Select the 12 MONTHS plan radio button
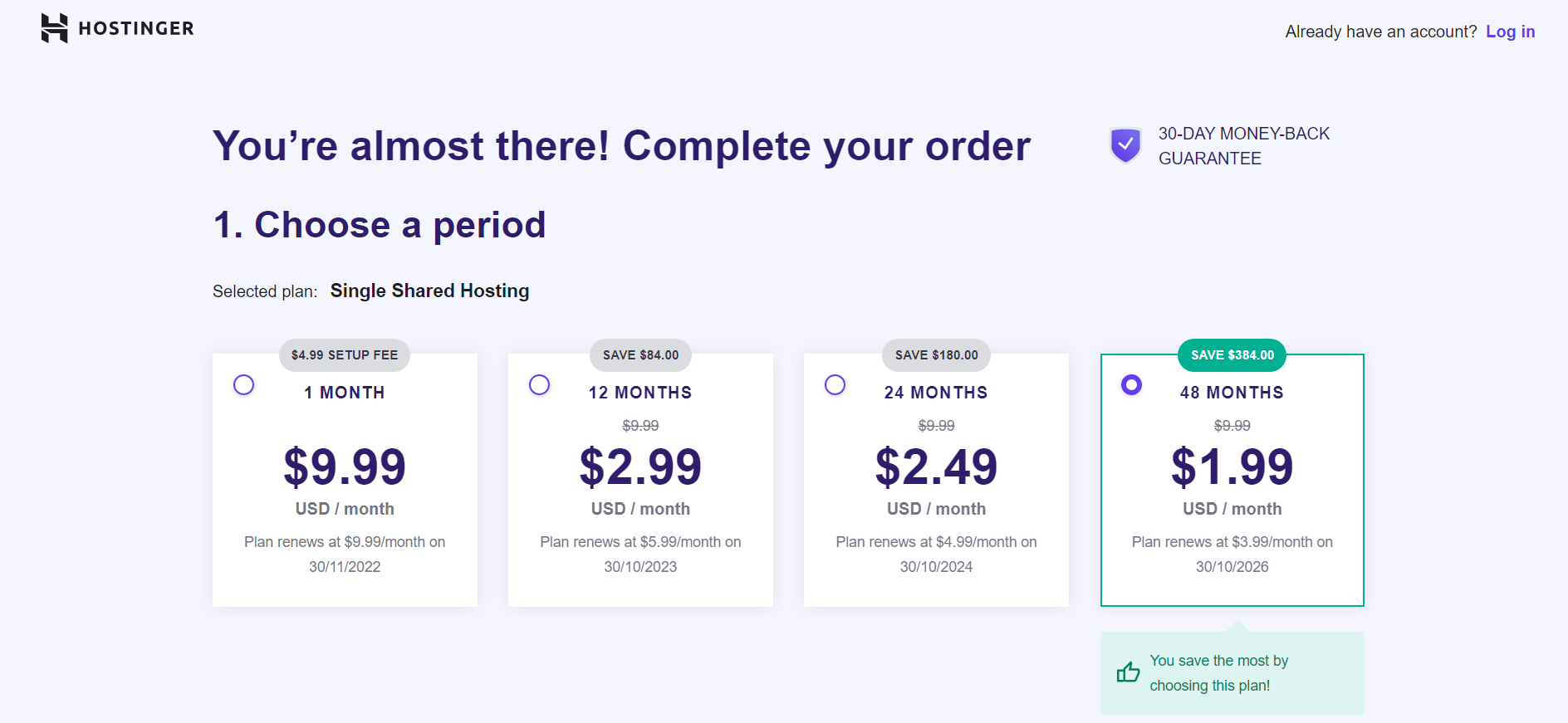 539,384
